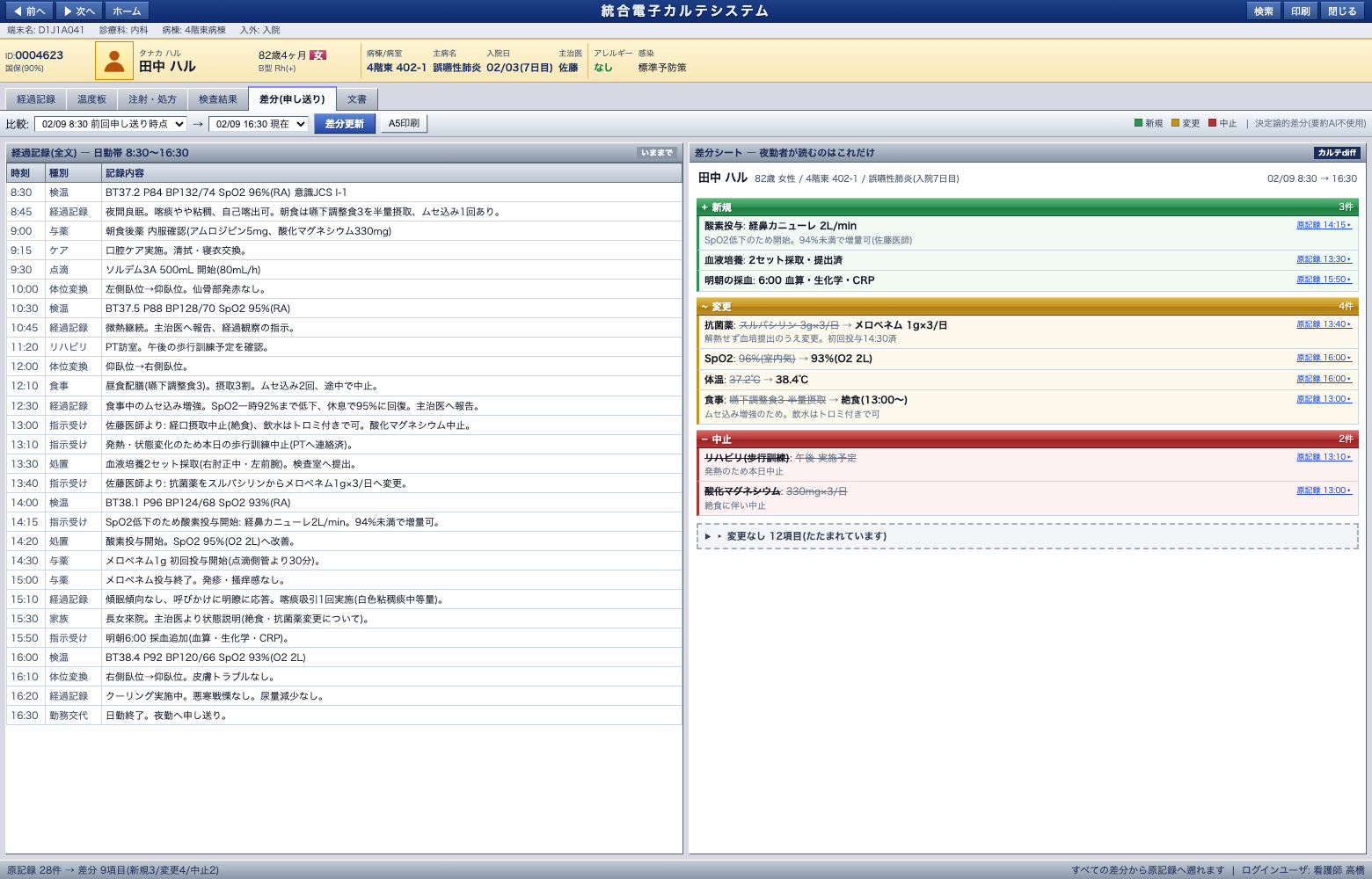Viewport: 1372px width, 879px height.
Task: Click the red 中止 legend swatch
Action: click(1212, 124)
